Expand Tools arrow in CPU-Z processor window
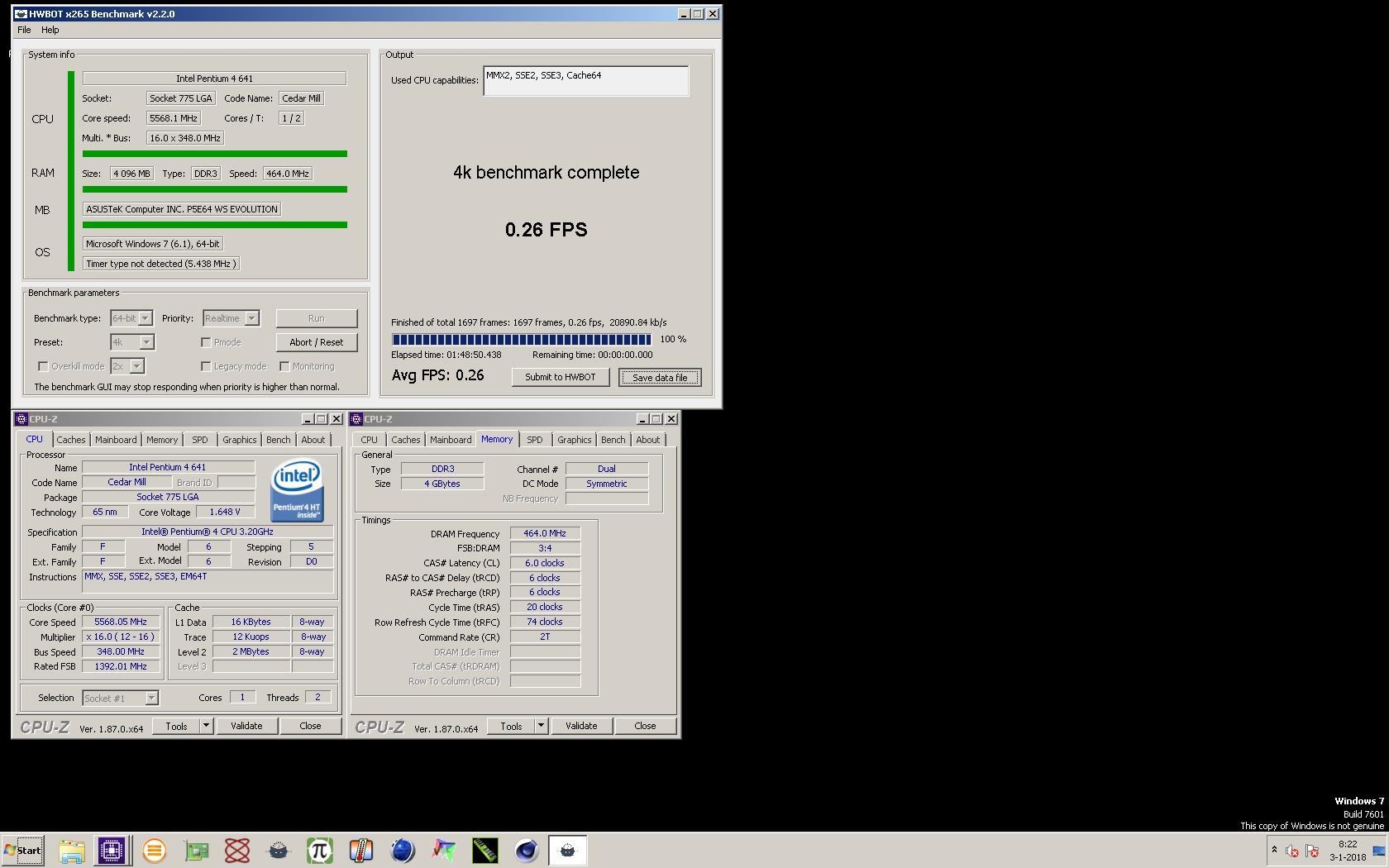This screenshot has height=868, width=1389. pos(207,726)
